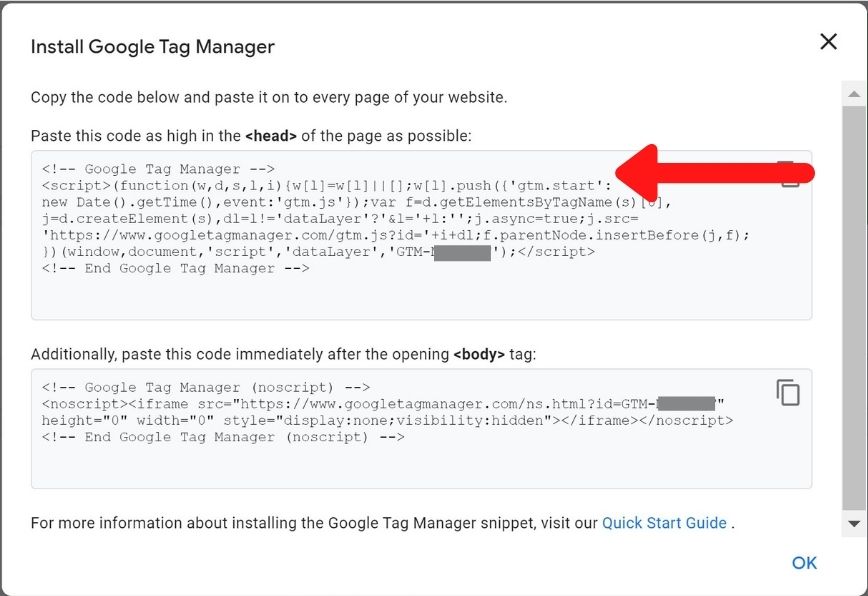Click the 'new Date().getTime()' code line
The width and height of the screenshot is (868, 596).
click(x=356, y=202)
